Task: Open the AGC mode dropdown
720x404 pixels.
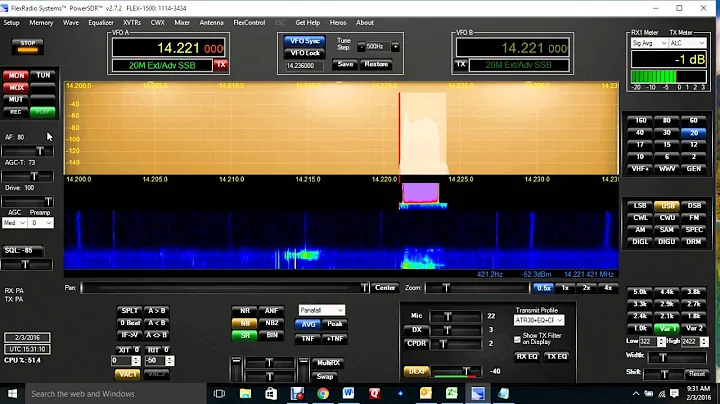Action: [15, 223]
